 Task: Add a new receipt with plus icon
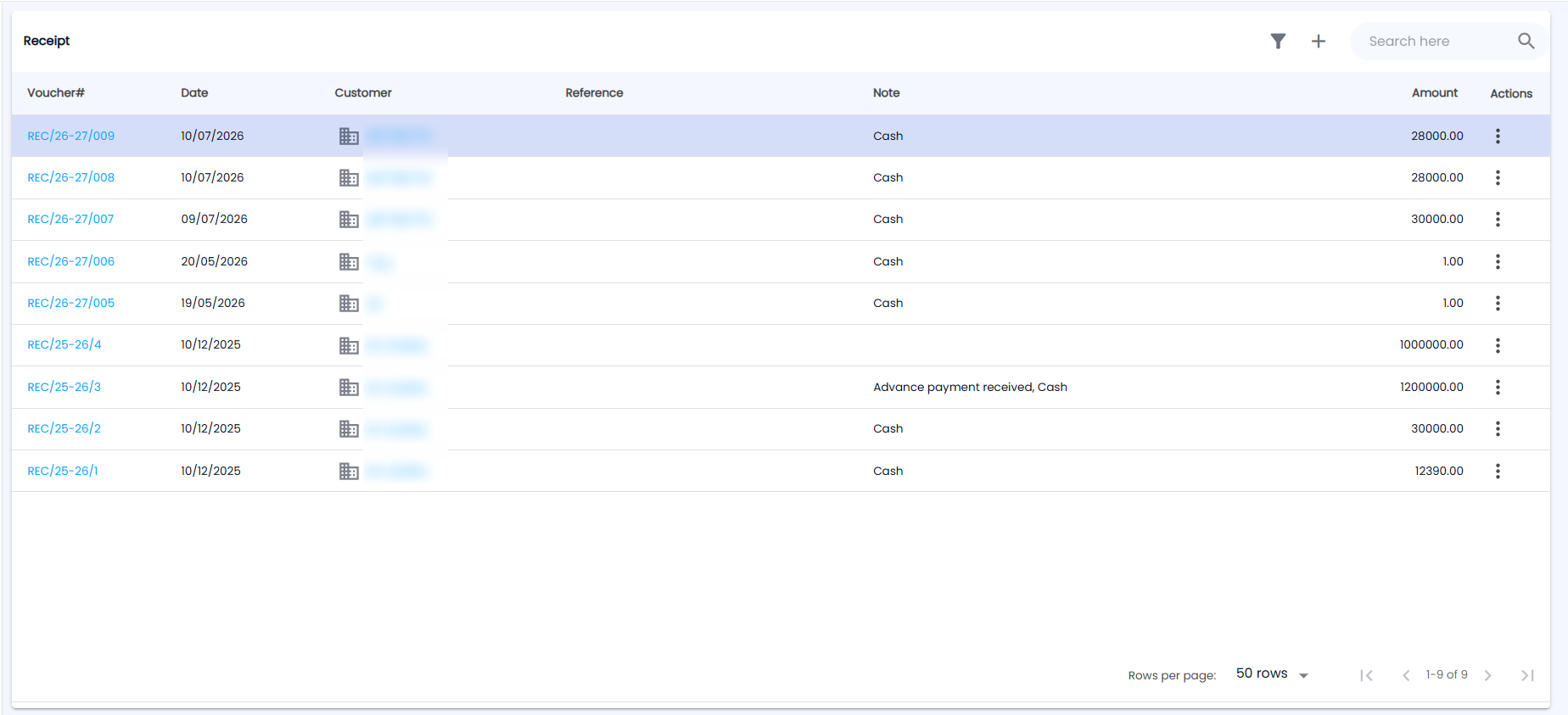(1319, 41)
